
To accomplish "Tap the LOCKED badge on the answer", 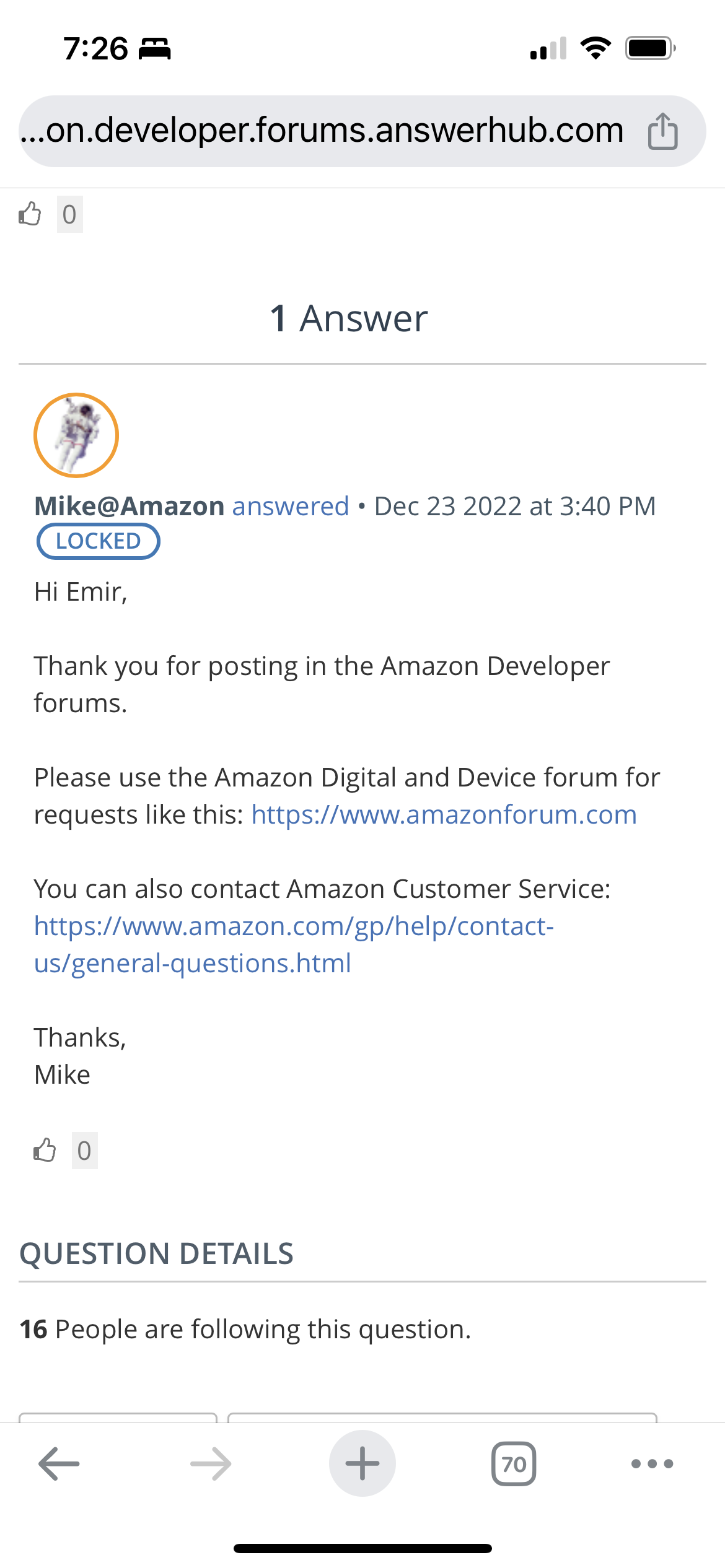I will click(98, 540).
